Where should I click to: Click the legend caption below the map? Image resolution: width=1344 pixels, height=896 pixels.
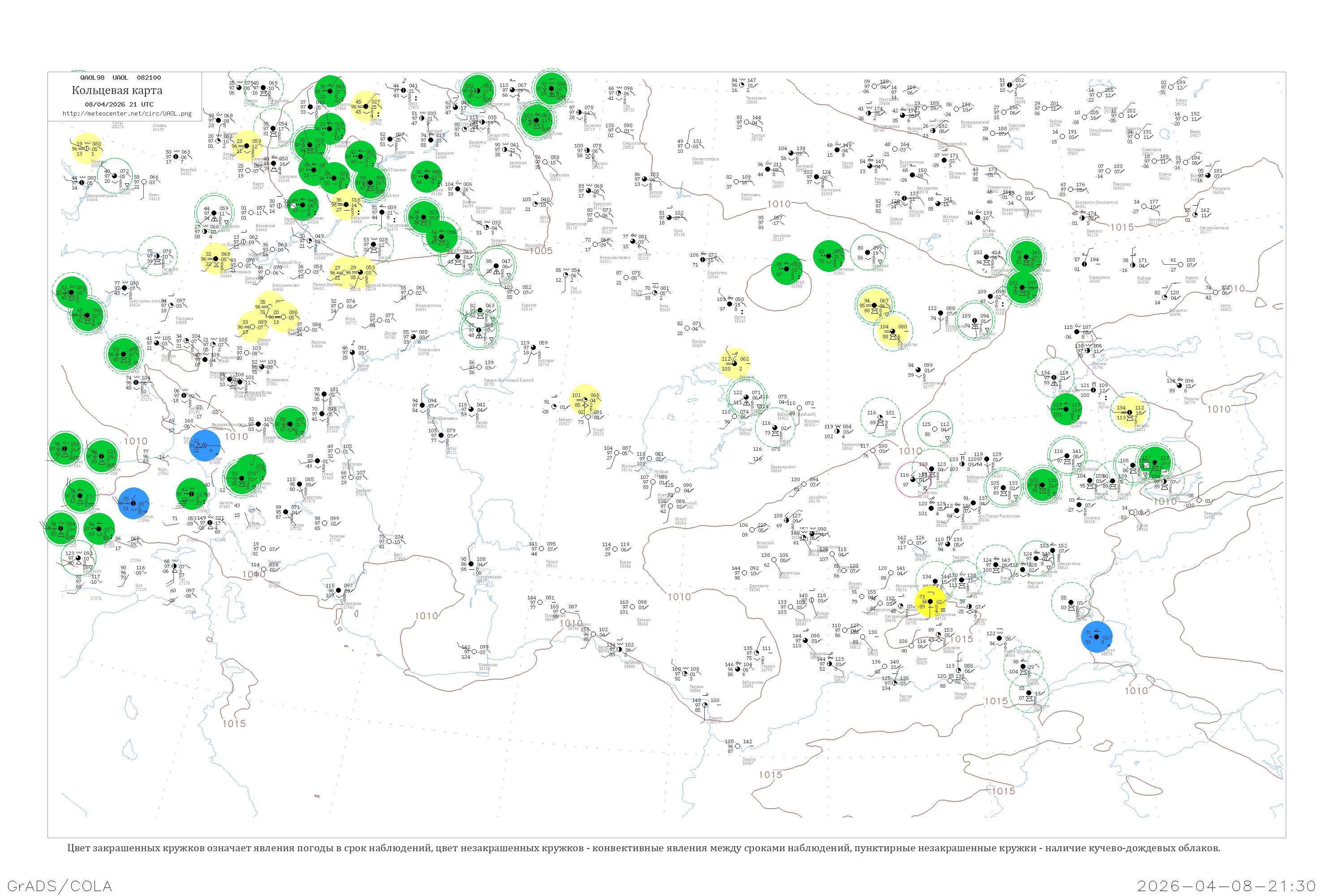tap(643, 848)
